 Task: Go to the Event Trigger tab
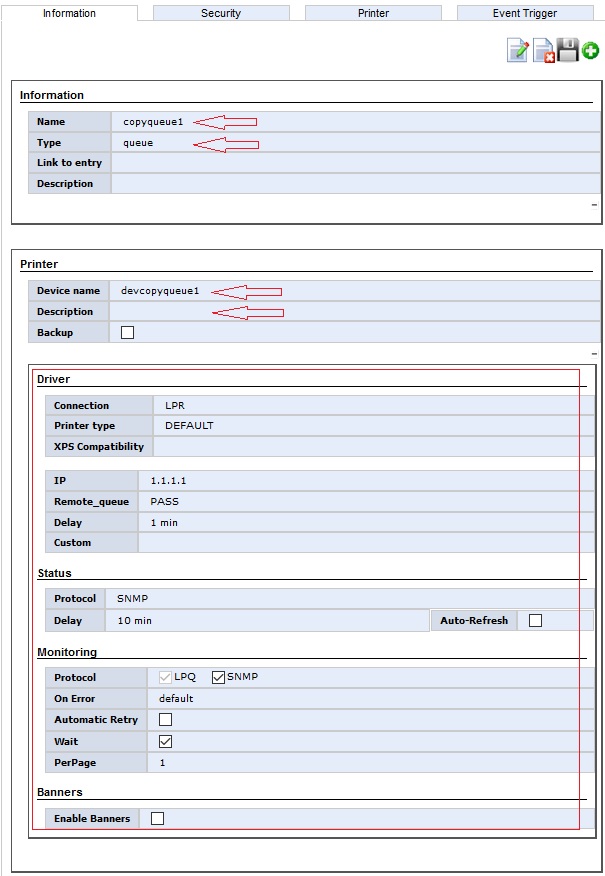525,13
